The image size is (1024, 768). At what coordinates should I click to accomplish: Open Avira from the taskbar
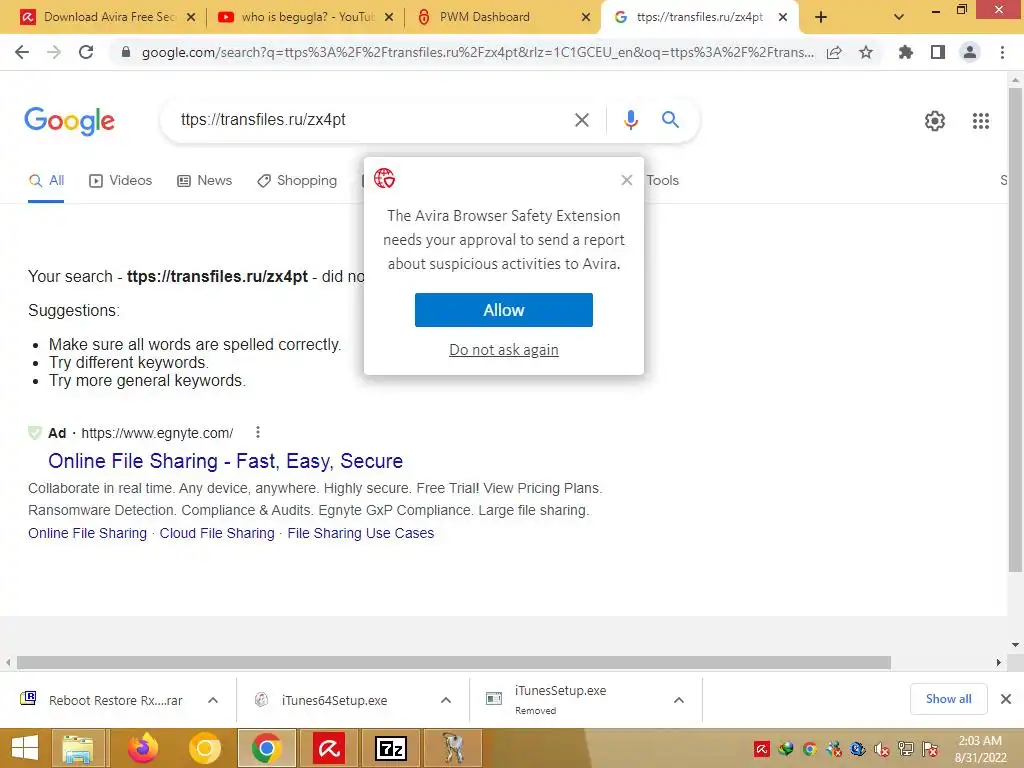click(328, 748)
